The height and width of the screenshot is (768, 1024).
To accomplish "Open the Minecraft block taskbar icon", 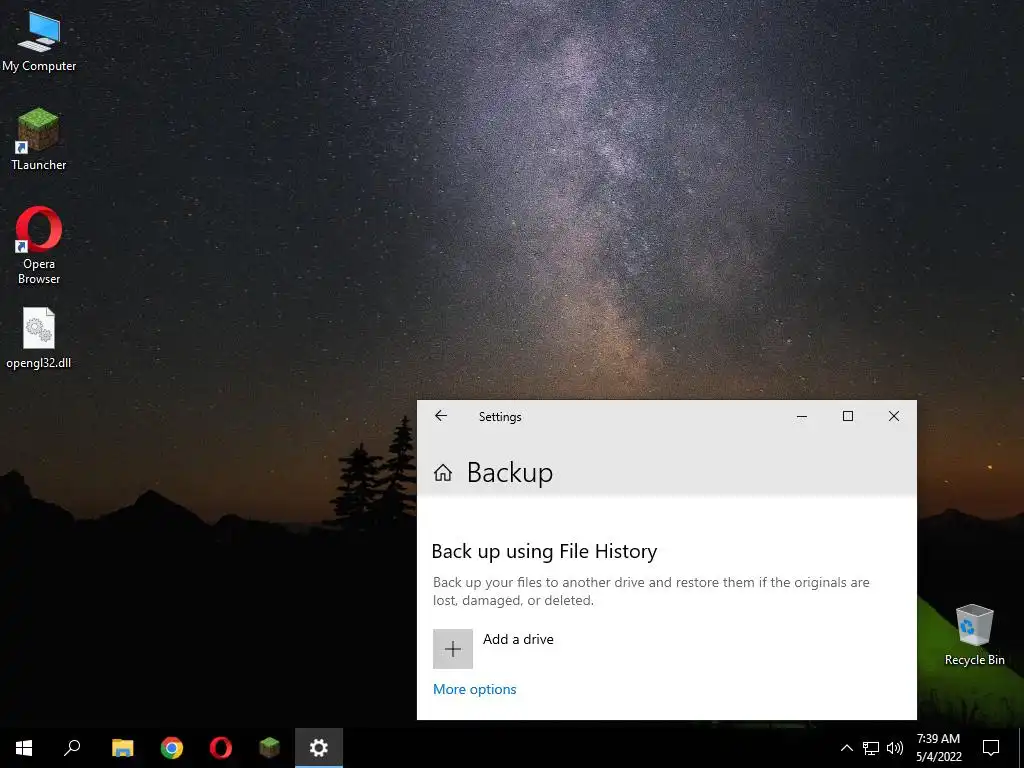I will [x=270, y=748].
